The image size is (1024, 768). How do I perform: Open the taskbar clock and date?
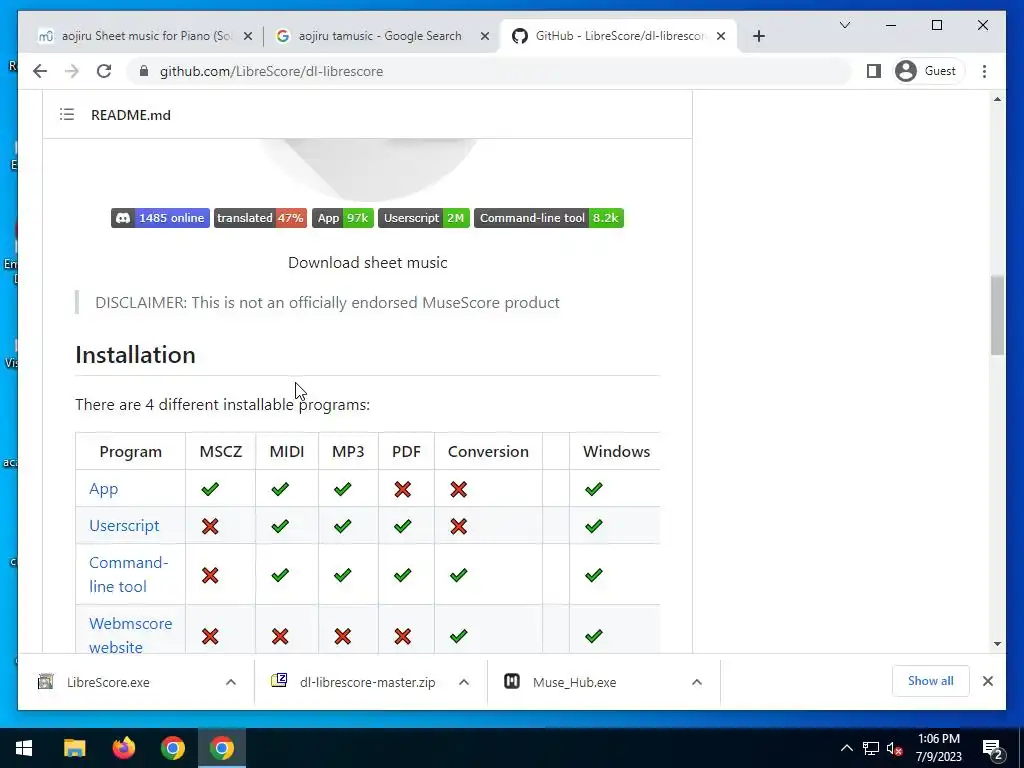pyautogui.click(x=938, y=748)
